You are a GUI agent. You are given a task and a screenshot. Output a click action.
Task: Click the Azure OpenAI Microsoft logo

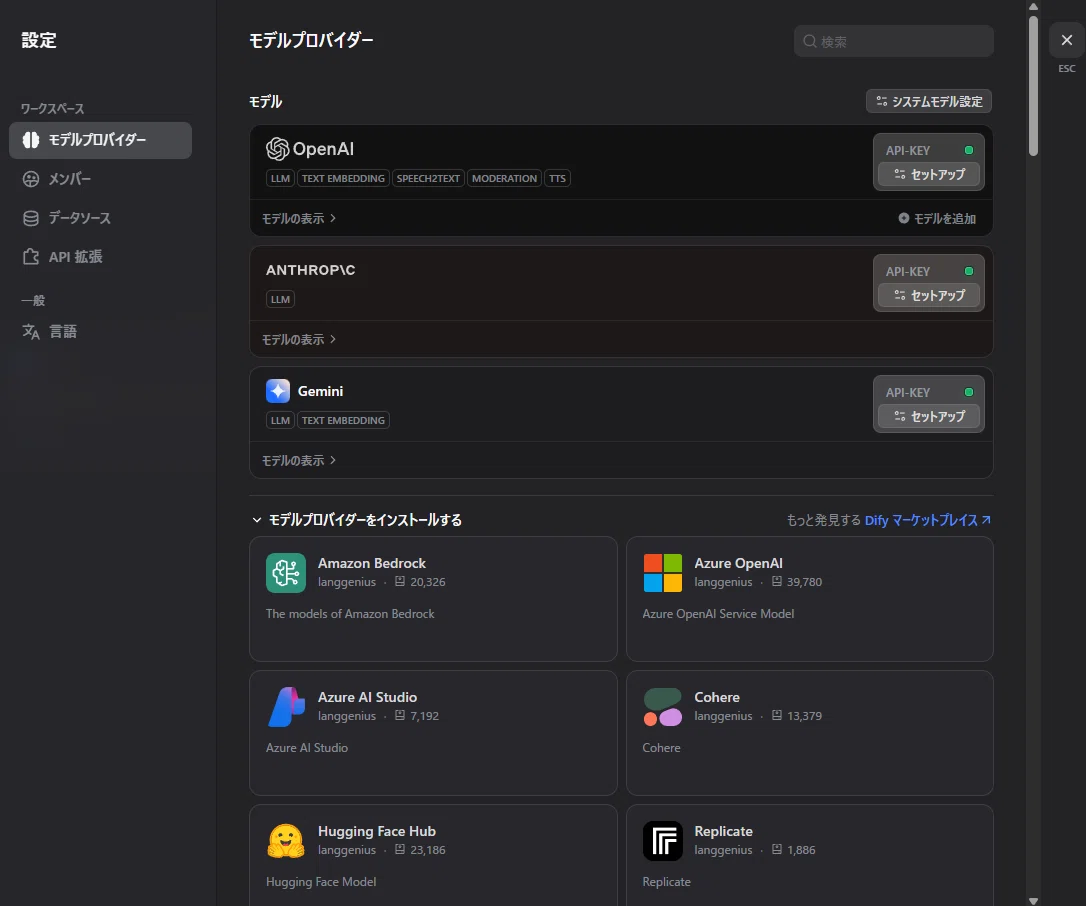pos(663,573)
